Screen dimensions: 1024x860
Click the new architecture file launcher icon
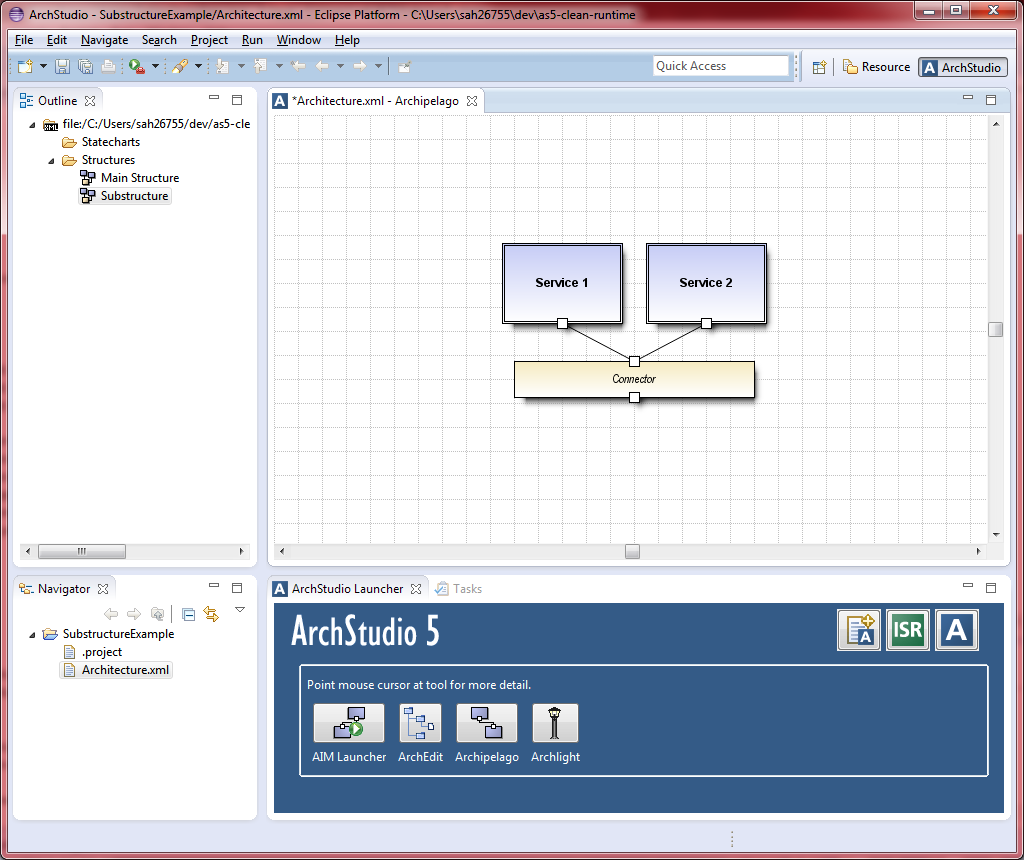click(859, 630)
